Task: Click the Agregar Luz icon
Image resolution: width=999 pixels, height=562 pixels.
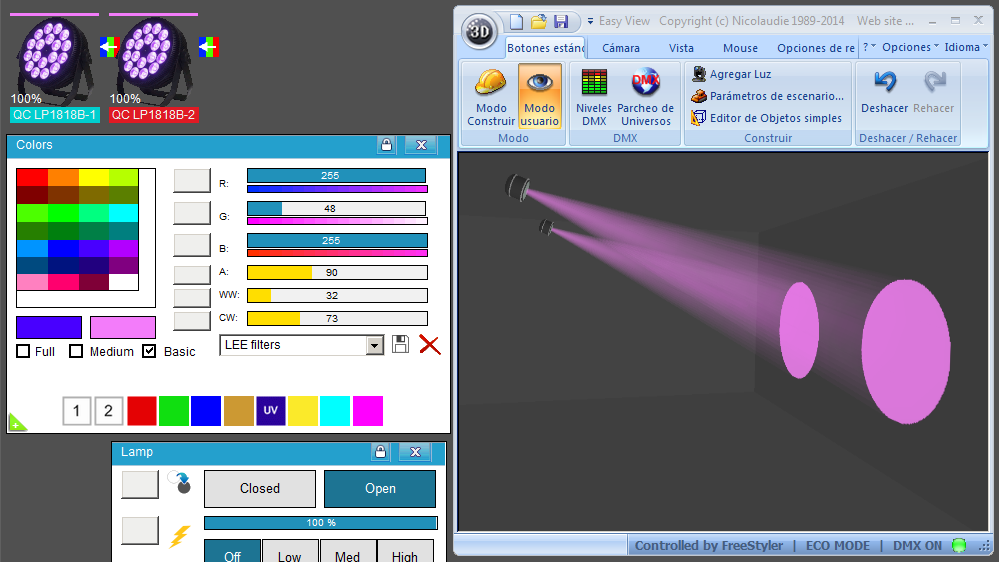Action: [x=699, y=74]
